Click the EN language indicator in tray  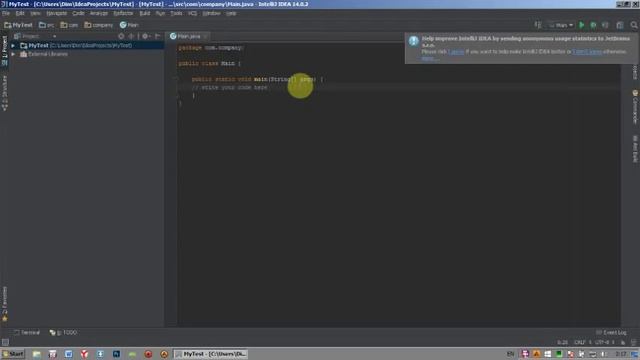click(x=510, y=354)
